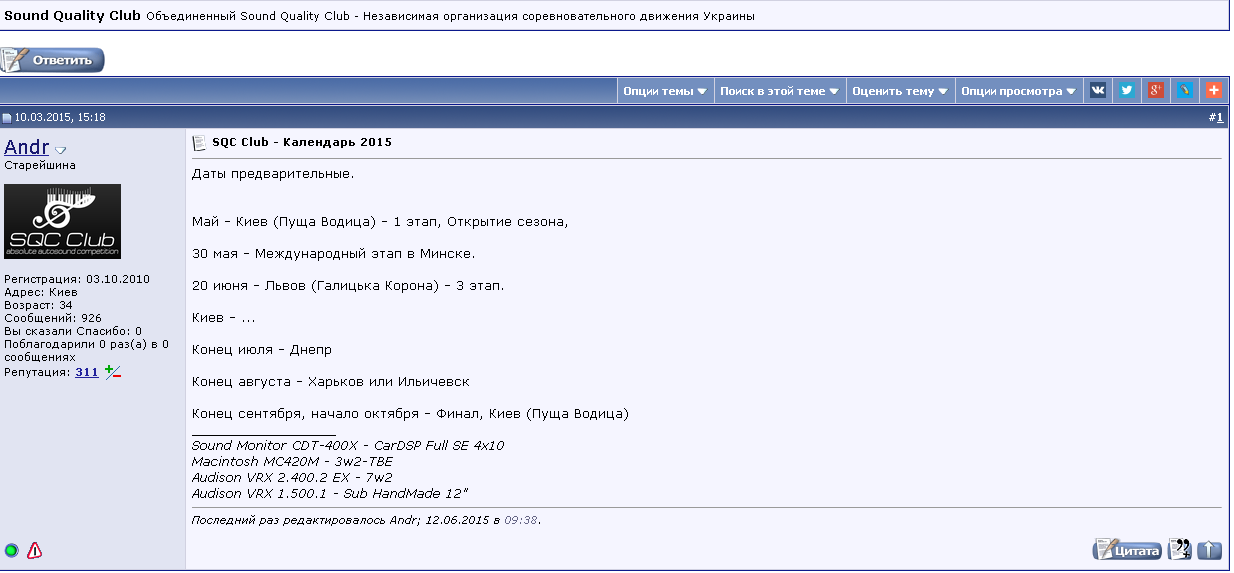The image size is (1234, 573).
Task: Share via the Google Plus icon
Action: (x=1156, y=90)
